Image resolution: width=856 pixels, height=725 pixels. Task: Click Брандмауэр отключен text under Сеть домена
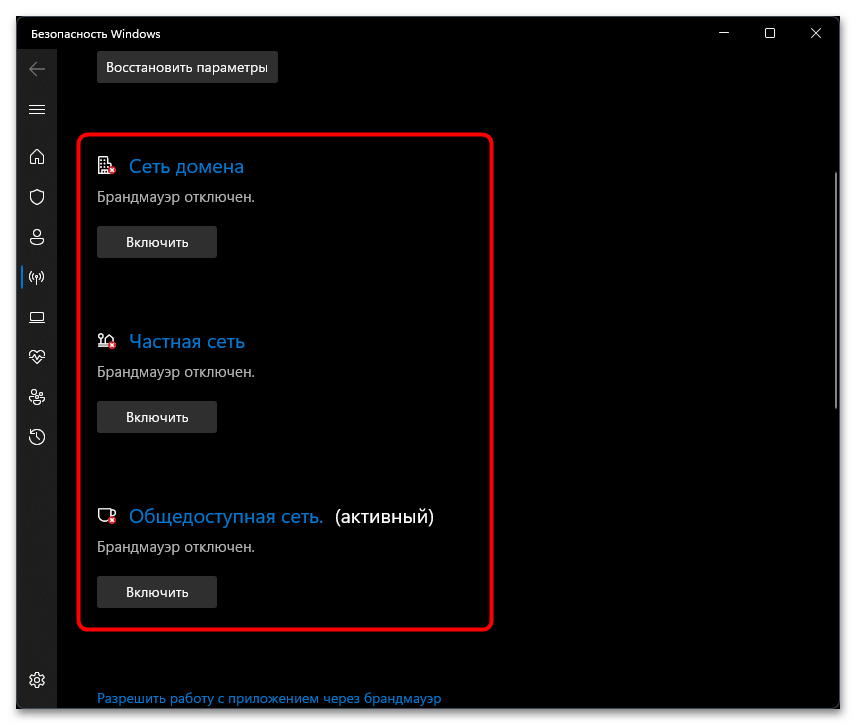coord(176,197)
